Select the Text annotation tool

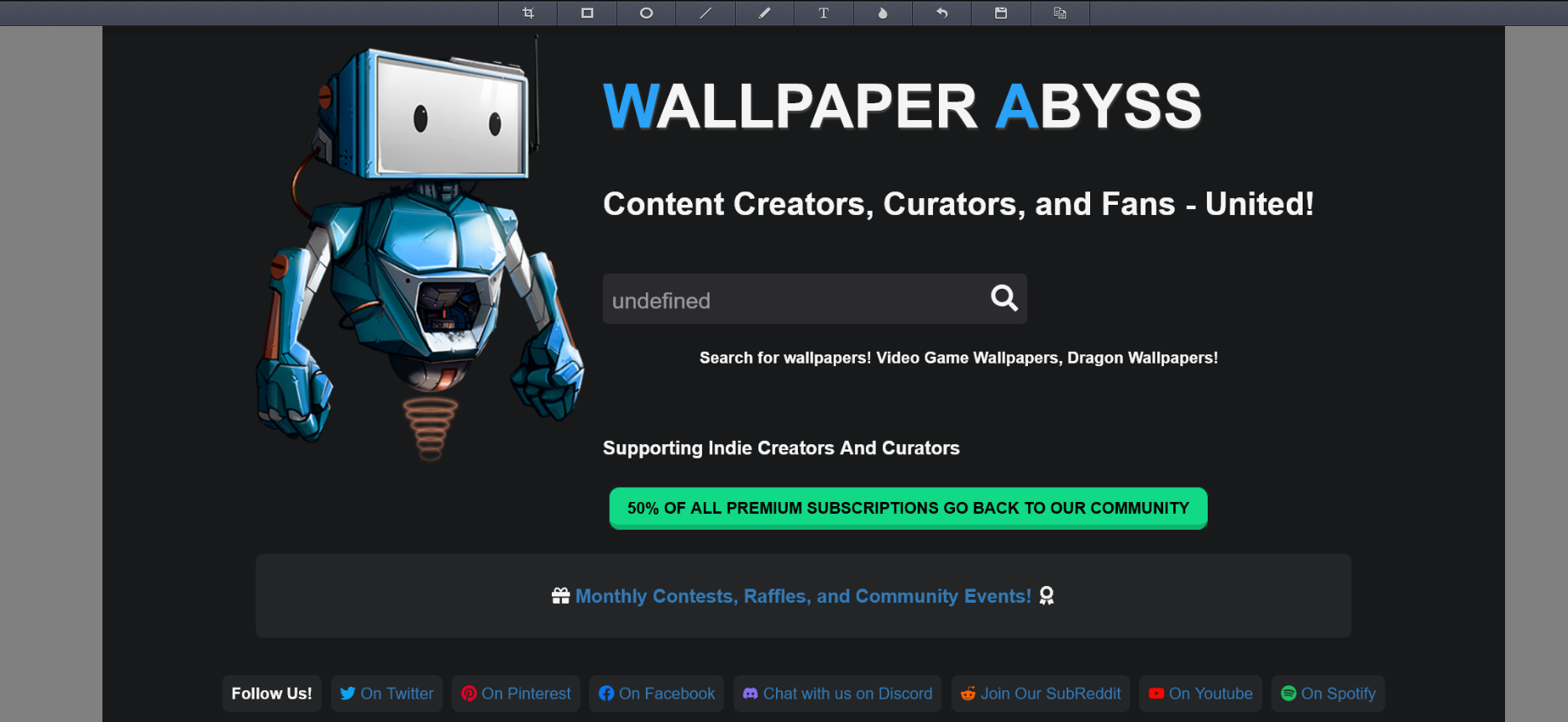[824, 13]
